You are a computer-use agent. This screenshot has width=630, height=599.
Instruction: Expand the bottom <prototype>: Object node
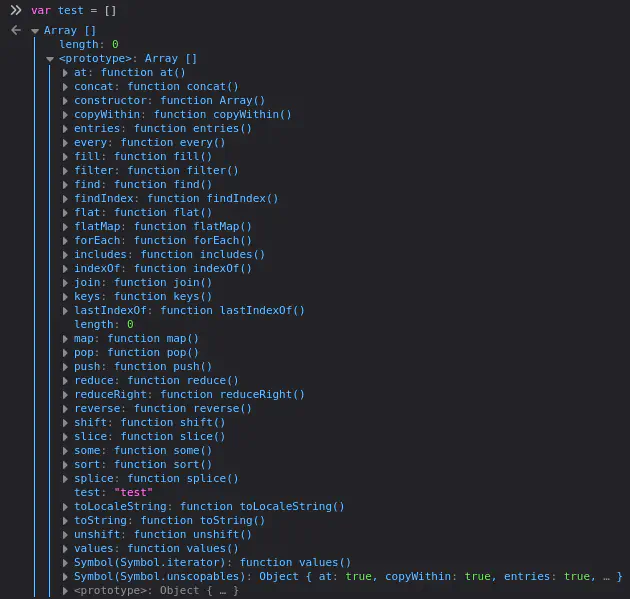(66, 591)
